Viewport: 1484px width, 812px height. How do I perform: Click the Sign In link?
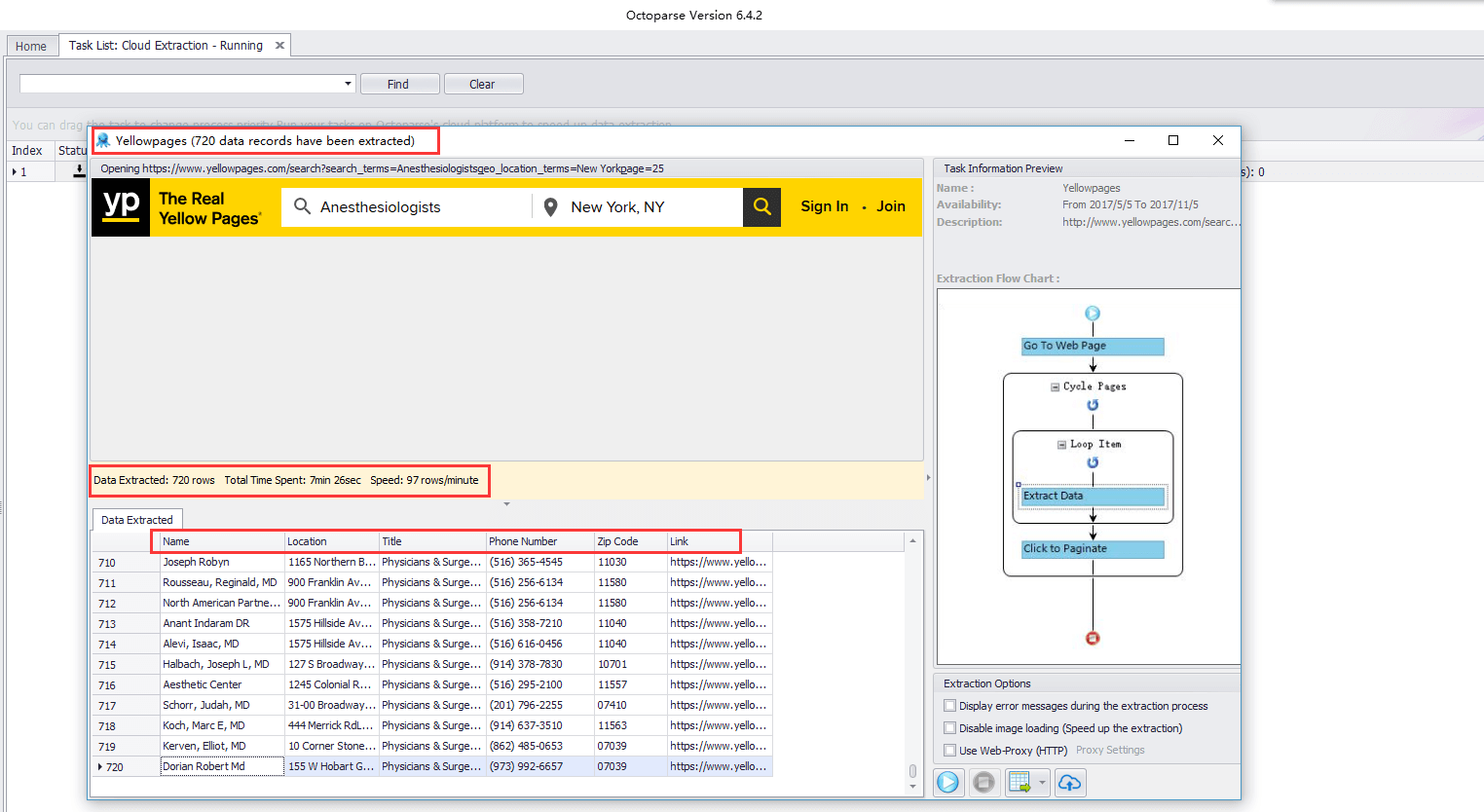point(825,206)
